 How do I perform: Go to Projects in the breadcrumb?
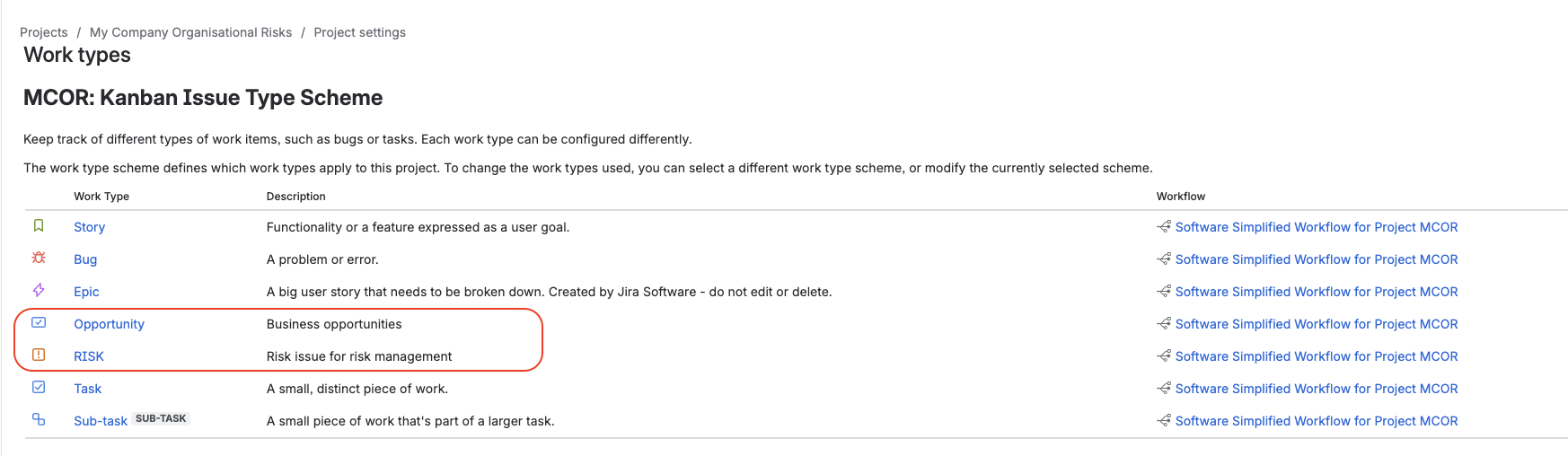[44, 32]
